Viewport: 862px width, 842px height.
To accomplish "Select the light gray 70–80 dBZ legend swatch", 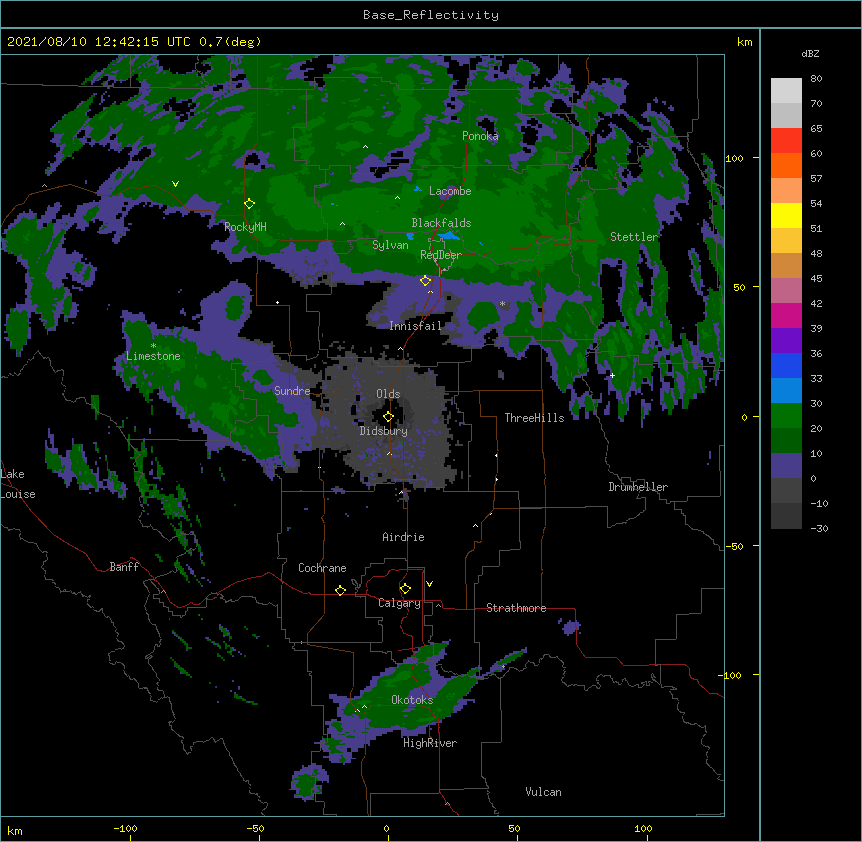I will coord(786,91).
